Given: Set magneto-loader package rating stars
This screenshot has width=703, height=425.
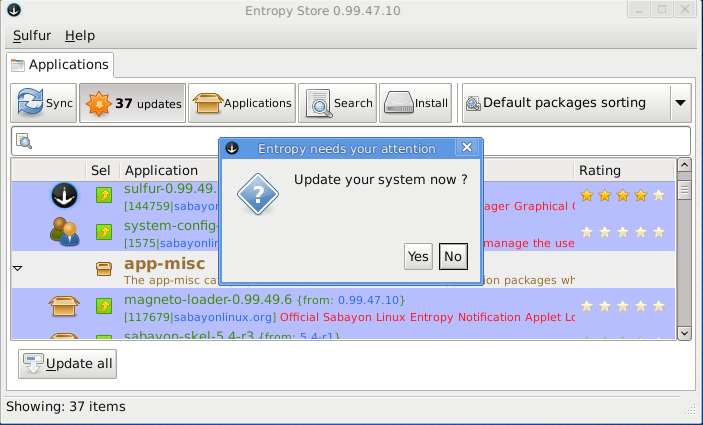Looking at the screenshot, I should tap(623, 306).
